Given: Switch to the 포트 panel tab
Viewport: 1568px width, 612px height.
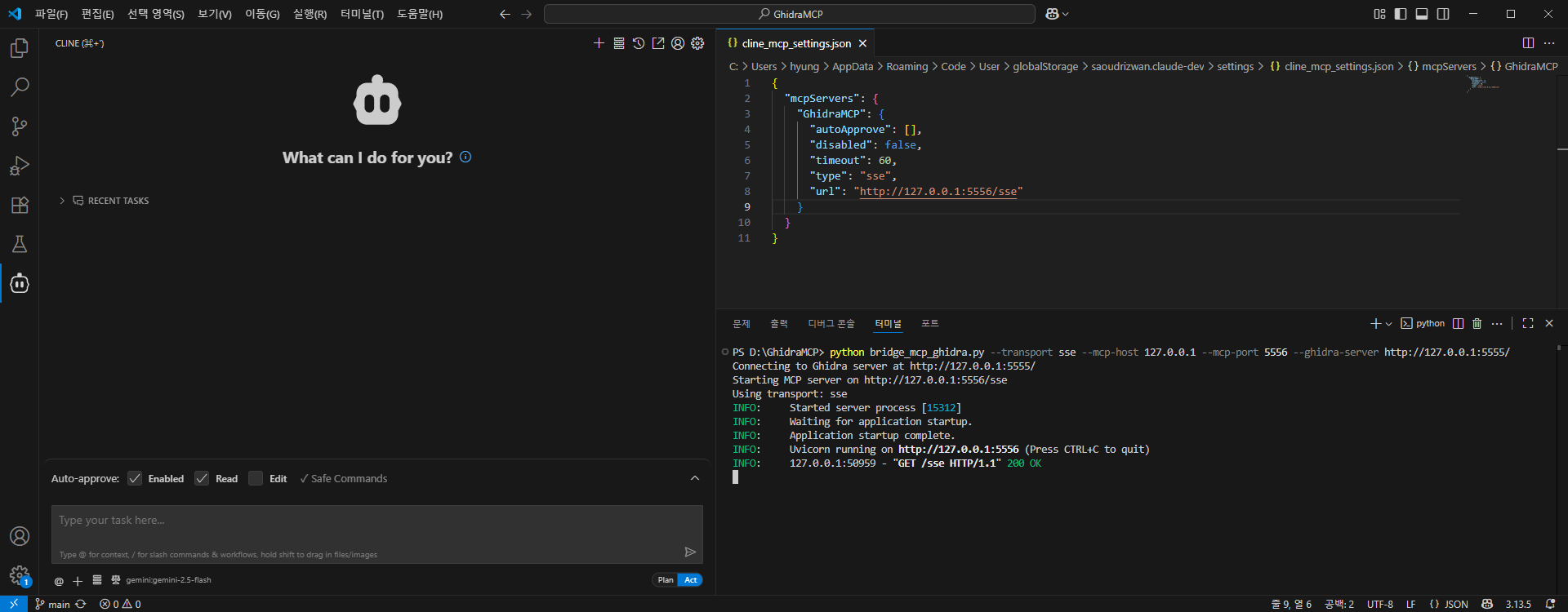Looking at the screenshot, I should pos(930,324).
